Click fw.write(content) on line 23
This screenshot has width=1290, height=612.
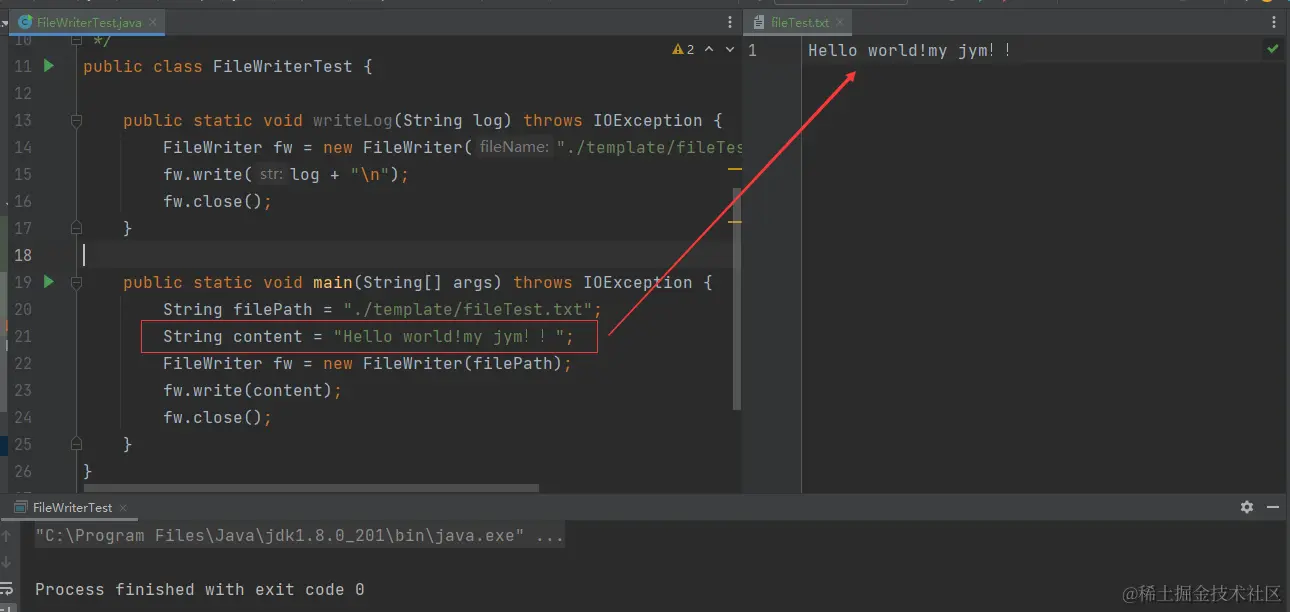pos(252,390)
